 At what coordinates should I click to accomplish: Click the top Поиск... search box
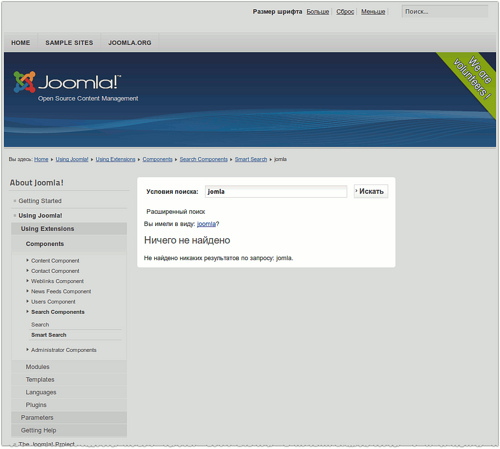pyautogui.click(x=445, y=12)
